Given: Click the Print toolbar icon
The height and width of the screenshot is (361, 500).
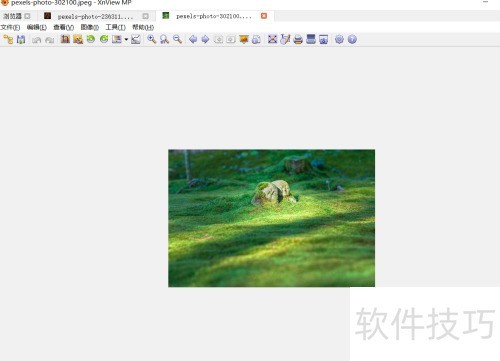Looking at the screenshot, I should (298, 39).
